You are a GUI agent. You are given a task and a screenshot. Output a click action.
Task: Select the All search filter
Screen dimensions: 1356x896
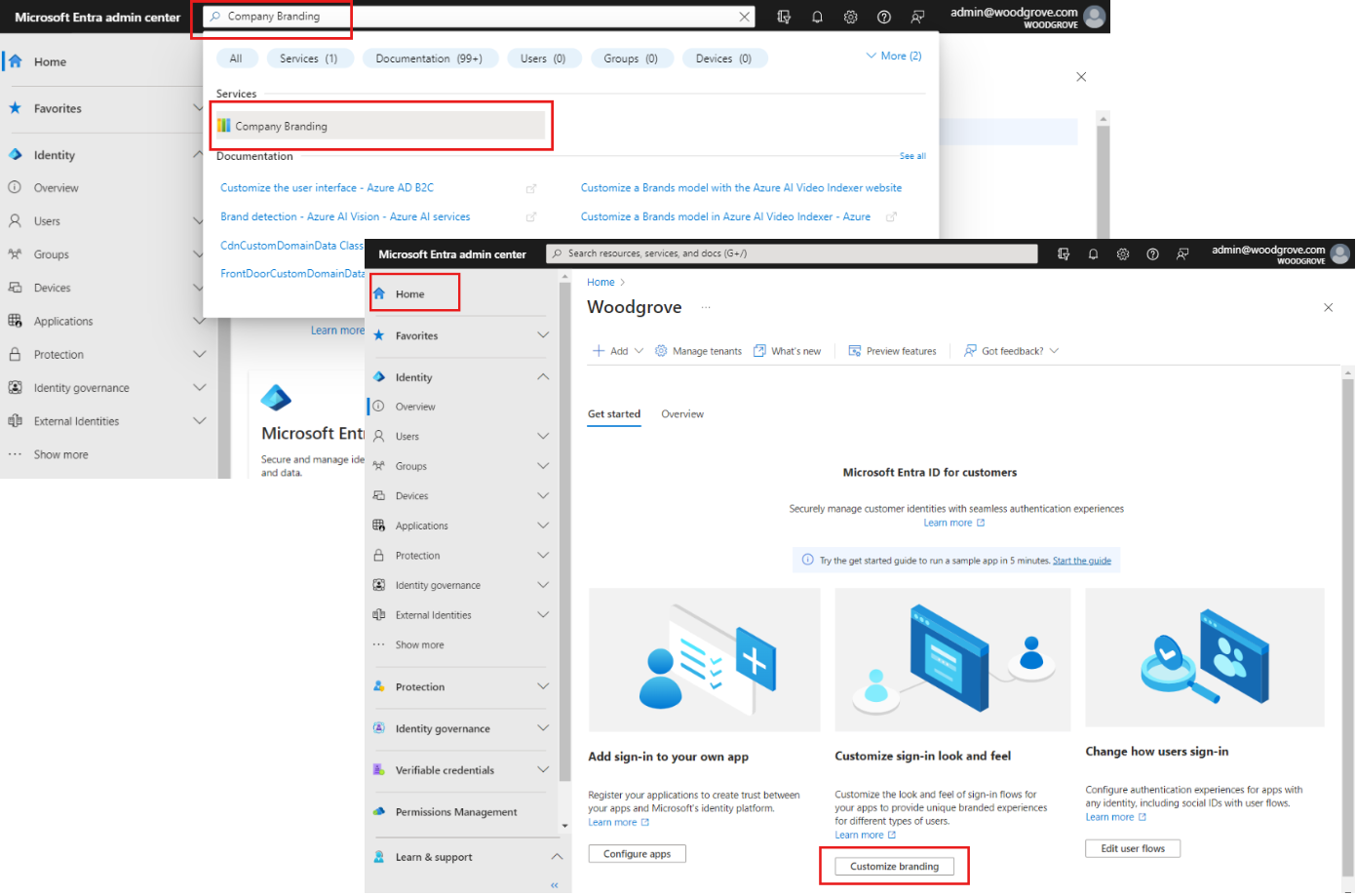[236, 58]
